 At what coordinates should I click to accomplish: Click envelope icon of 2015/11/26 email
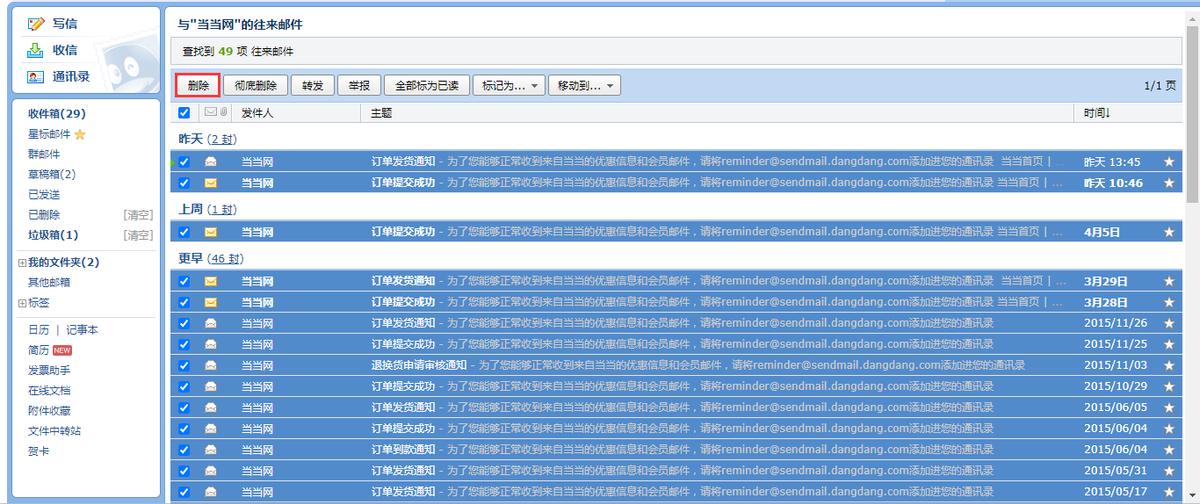click(211, 323)
